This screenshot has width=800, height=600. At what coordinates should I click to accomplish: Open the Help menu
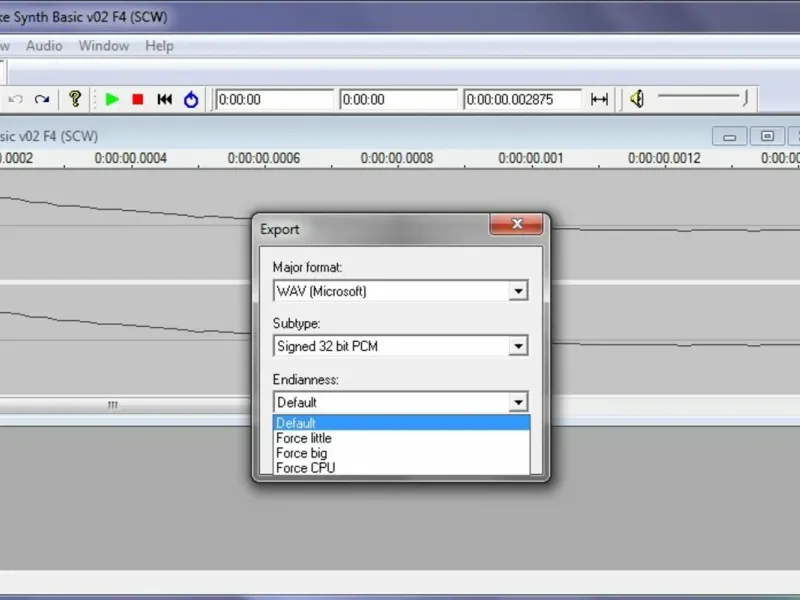[159, 46]
